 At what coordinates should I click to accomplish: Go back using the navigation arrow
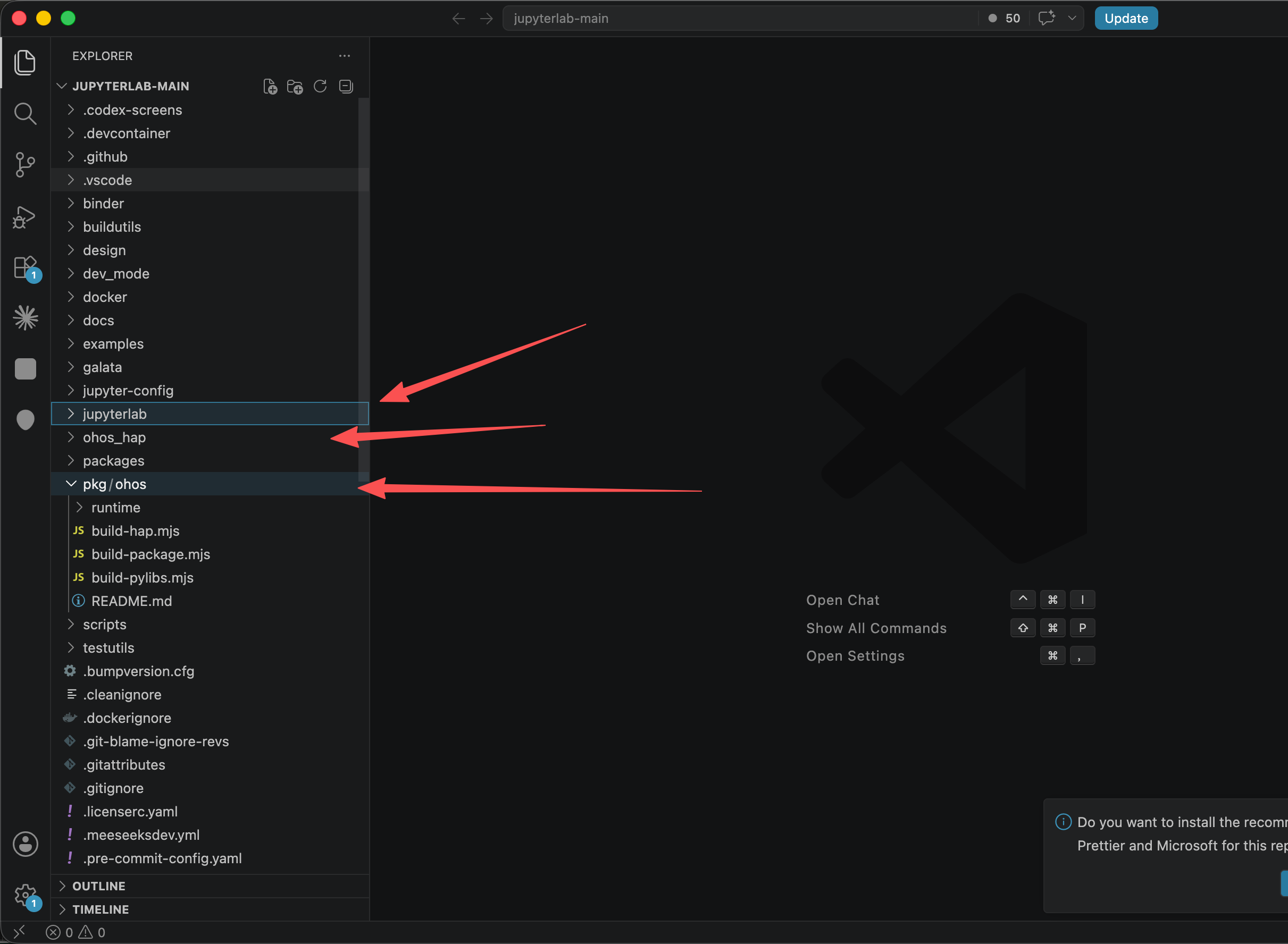tap(458, 19)
